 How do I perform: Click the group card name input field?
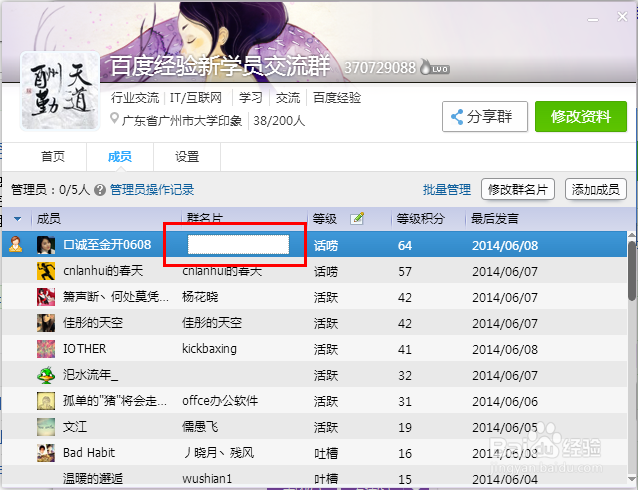238,245
